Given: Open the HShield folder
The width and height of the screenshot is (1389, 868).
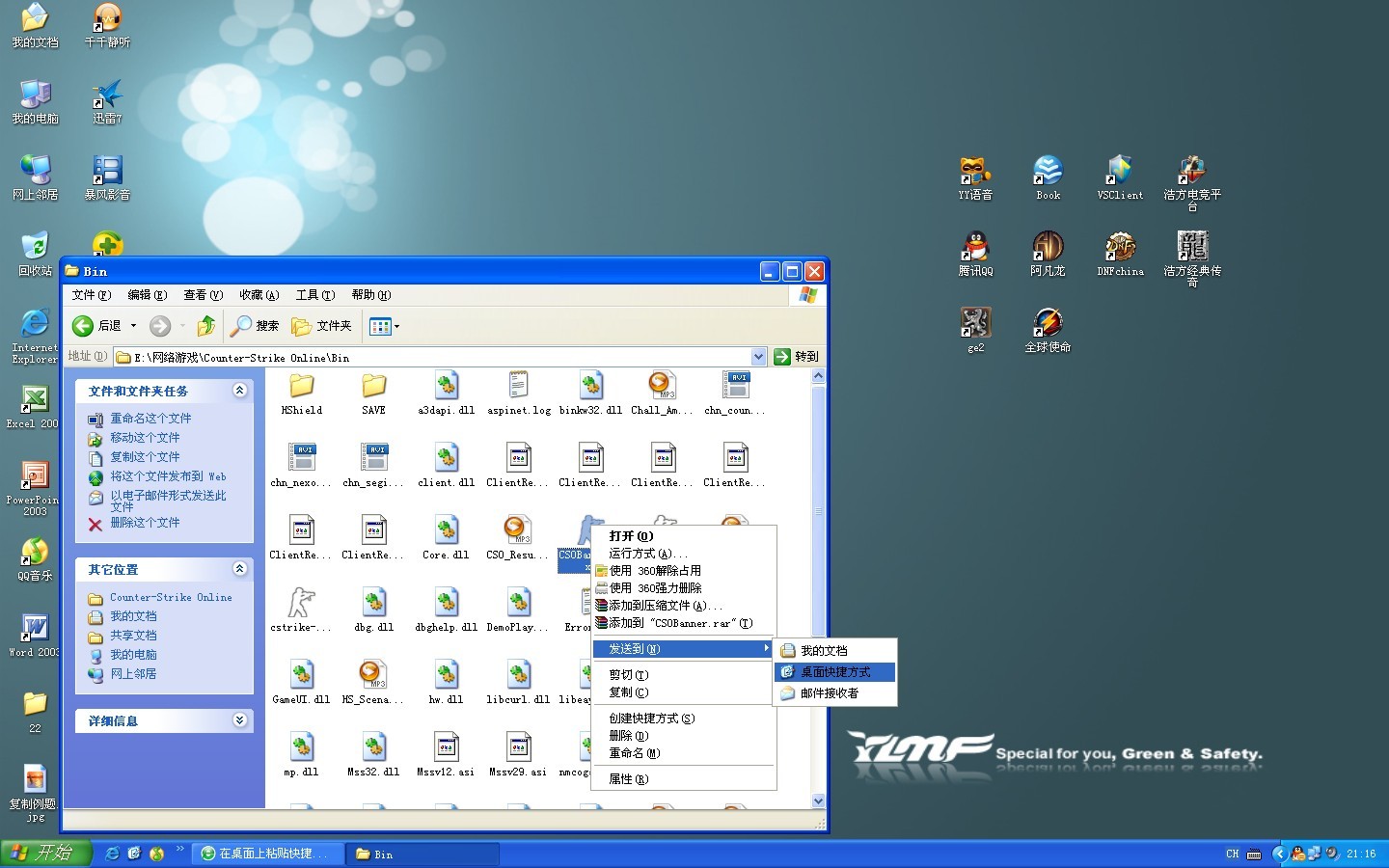Looking at the screenshot, I should pos(302,393).
